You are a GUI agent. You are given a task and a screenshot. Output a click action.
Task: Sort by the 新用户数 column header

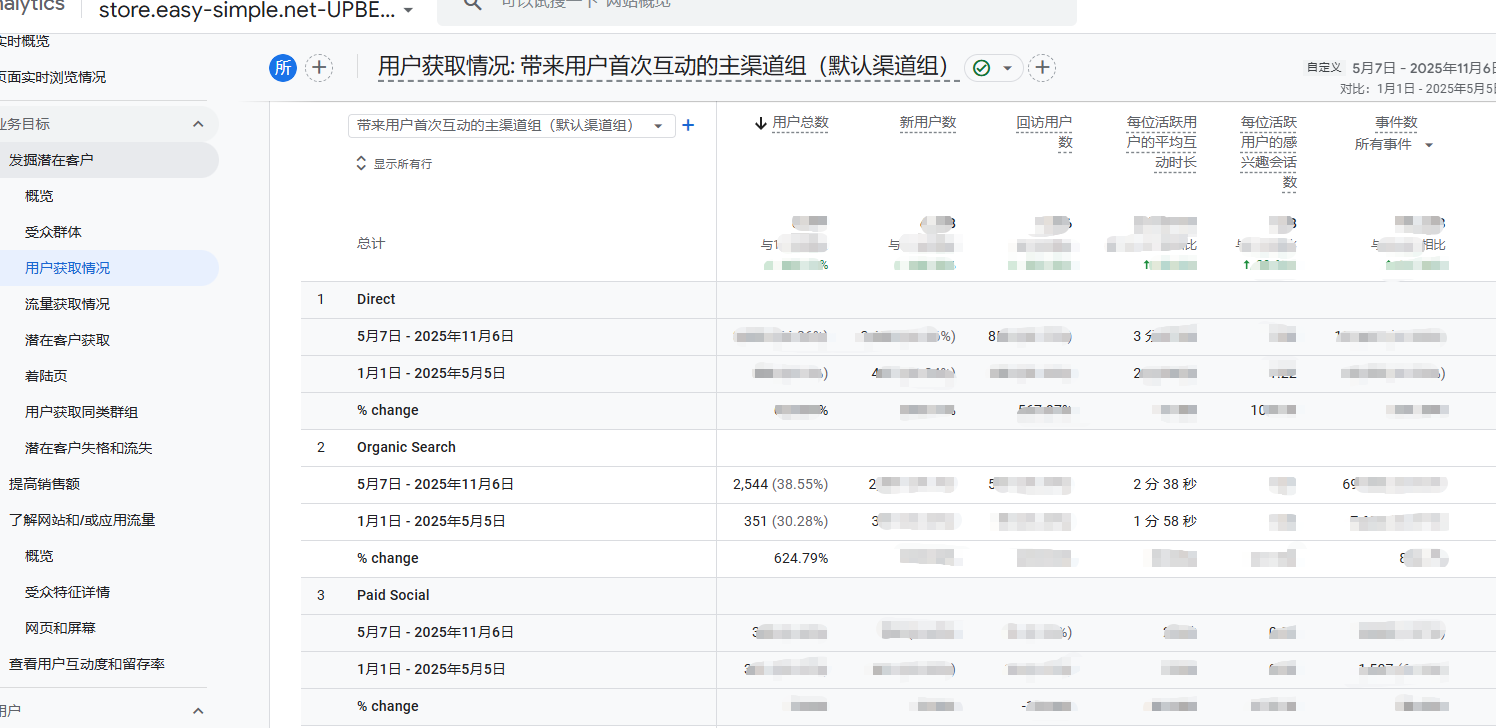pos(927,123)
